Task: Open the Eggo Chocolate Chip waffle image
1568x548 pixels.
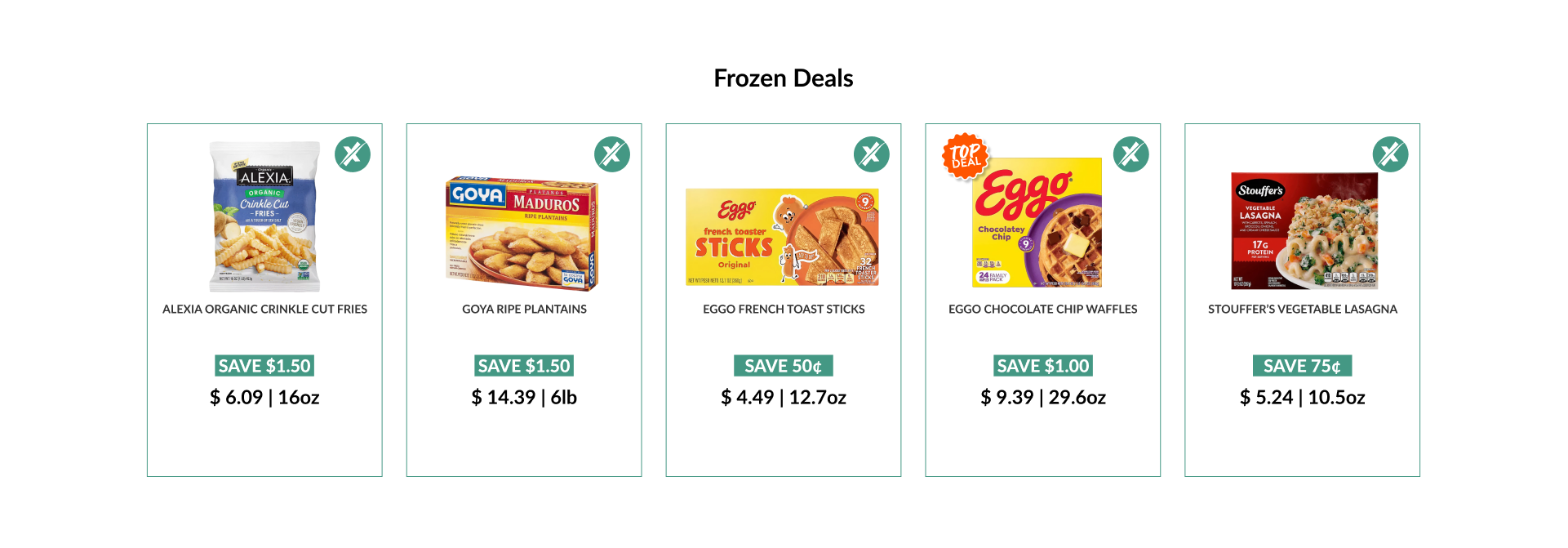Action: tap(1037, 223)
